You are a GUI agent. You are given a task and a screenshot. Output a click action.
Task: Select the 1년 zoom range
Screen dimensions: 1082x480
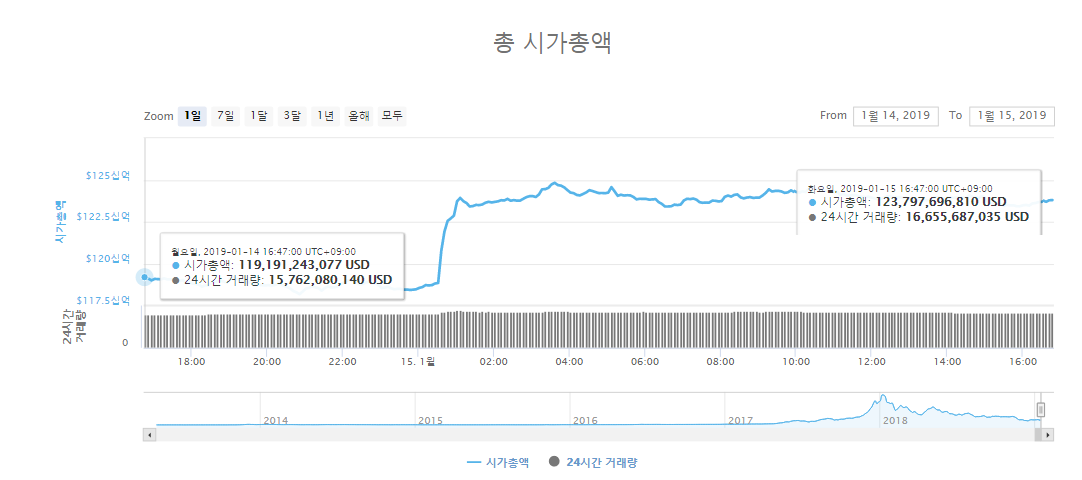click(325, 116)
